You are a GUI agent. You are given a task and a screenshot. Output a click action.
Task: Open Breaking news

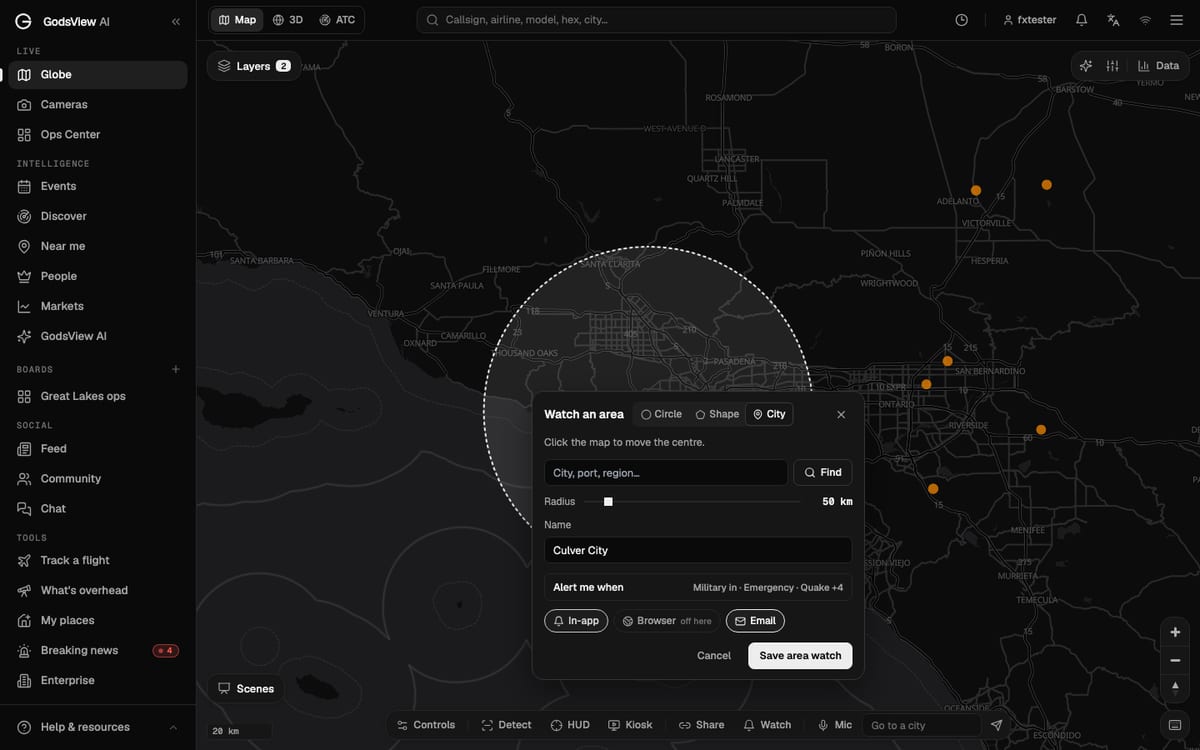(x=98, y=650)
